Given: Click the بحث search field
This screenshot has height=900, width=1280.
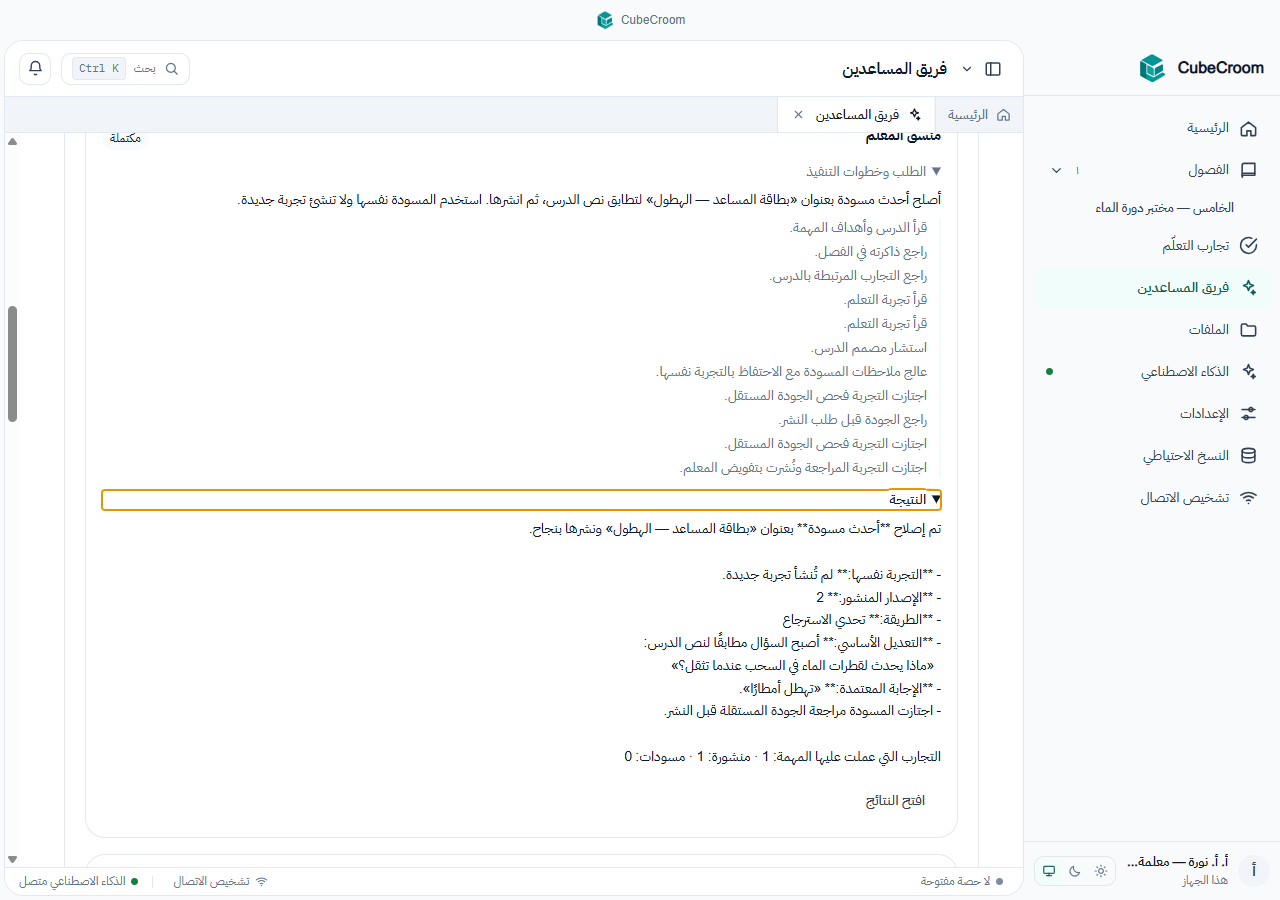Looking at the screenshot, I should [x=125, y=69].
